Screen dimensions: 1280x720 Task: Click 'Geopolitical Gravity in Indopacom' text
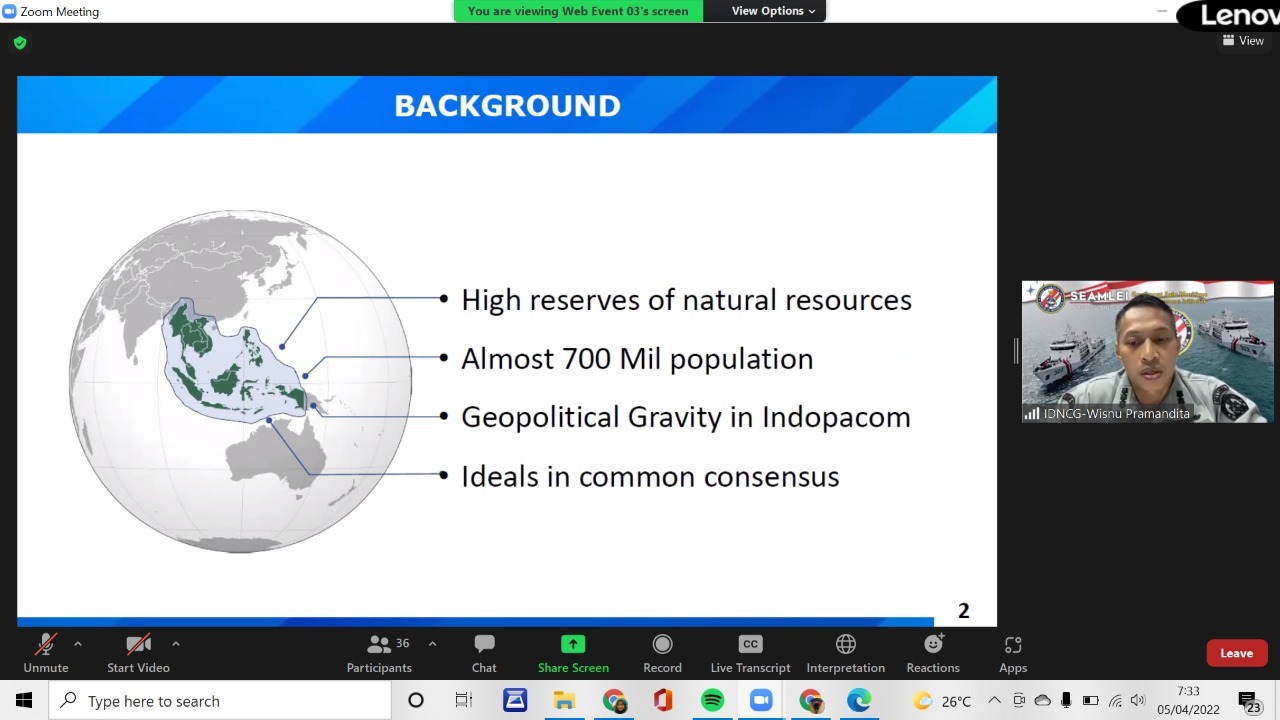pos(686,417)
